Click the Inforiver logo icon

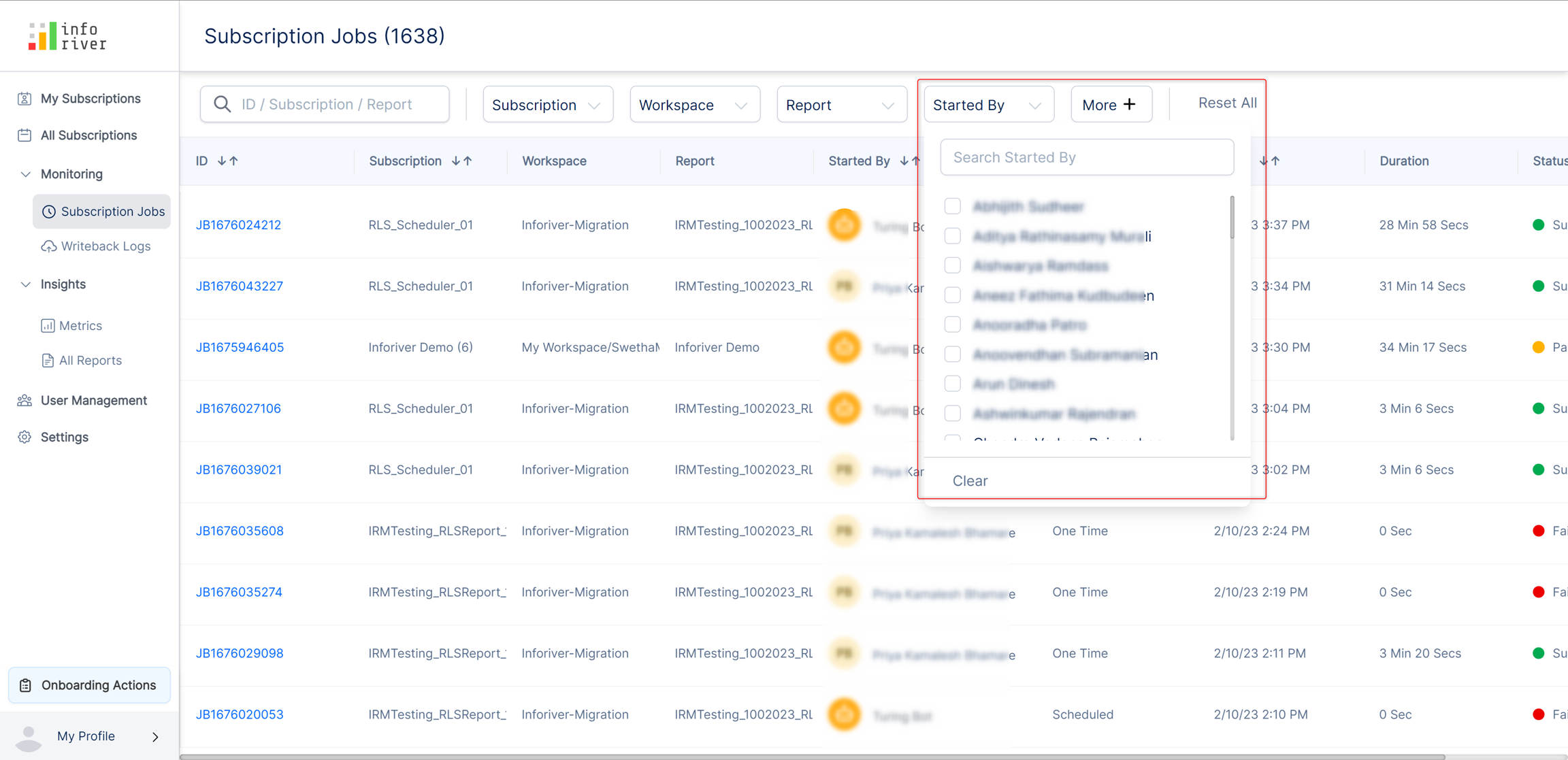tap(42, 36)
